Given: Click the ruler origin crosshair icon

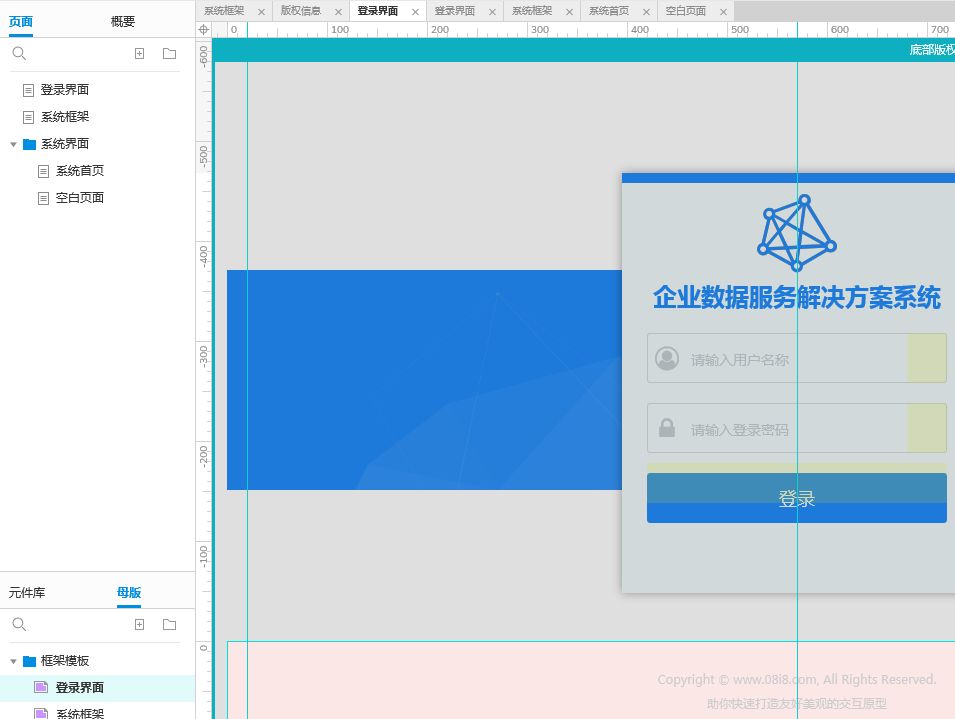Looking at the screenshot, I should pos(204,30).
